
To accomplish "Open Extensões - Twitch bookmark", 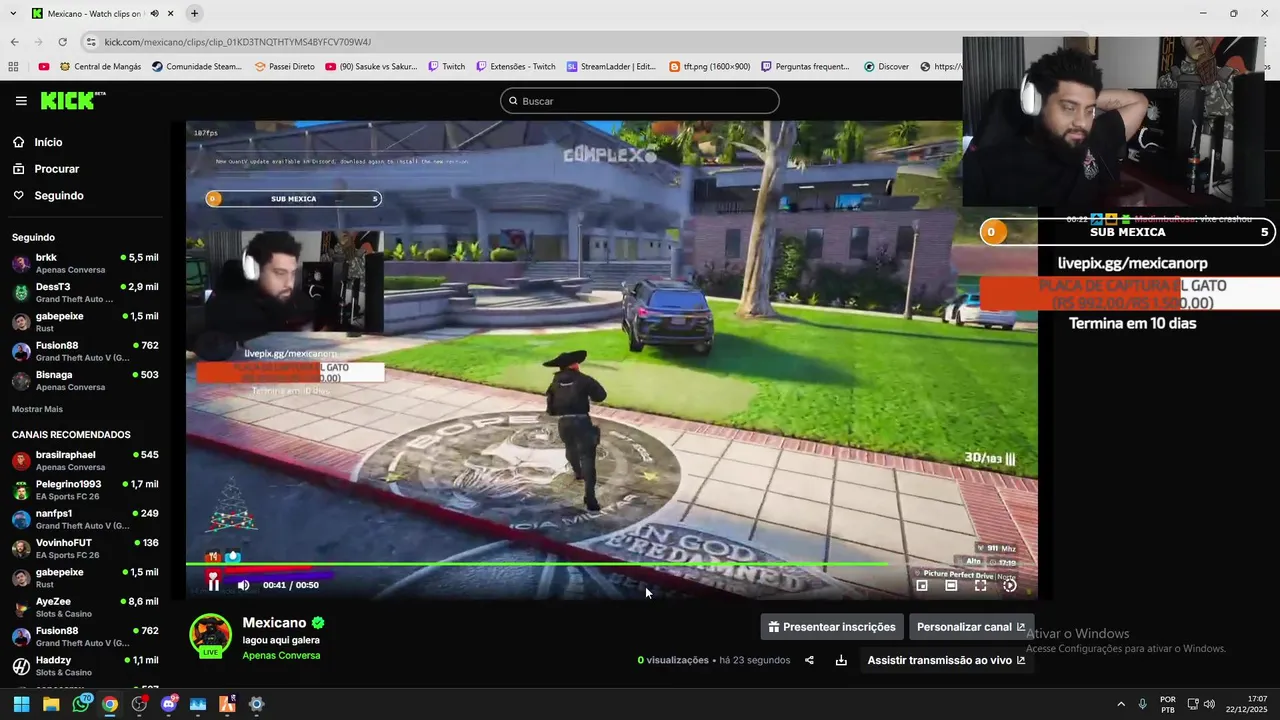I will click(x=516, y=67).
